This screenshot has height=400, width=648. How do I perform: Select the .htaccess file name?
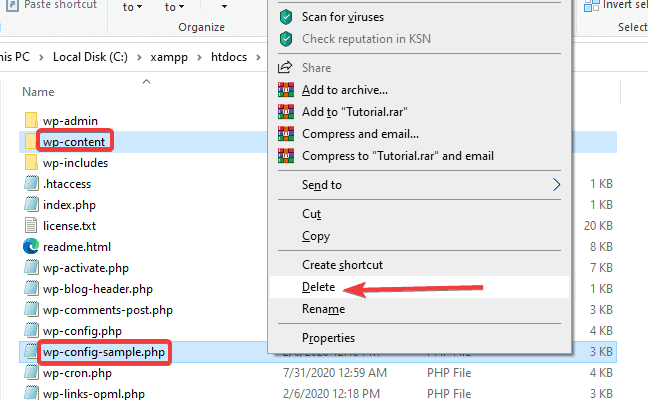(67, 184)
